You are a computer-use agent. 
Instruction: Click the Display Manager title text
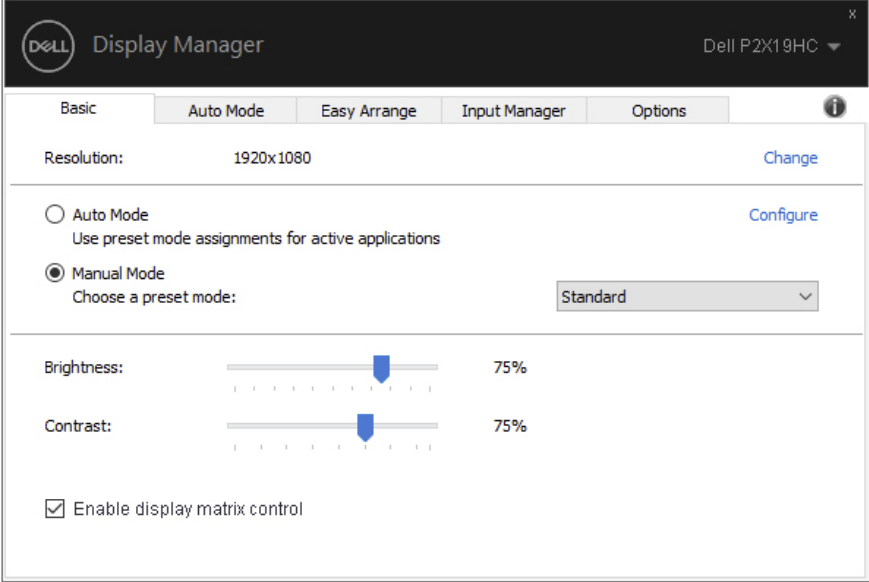(x=178, y=45)
